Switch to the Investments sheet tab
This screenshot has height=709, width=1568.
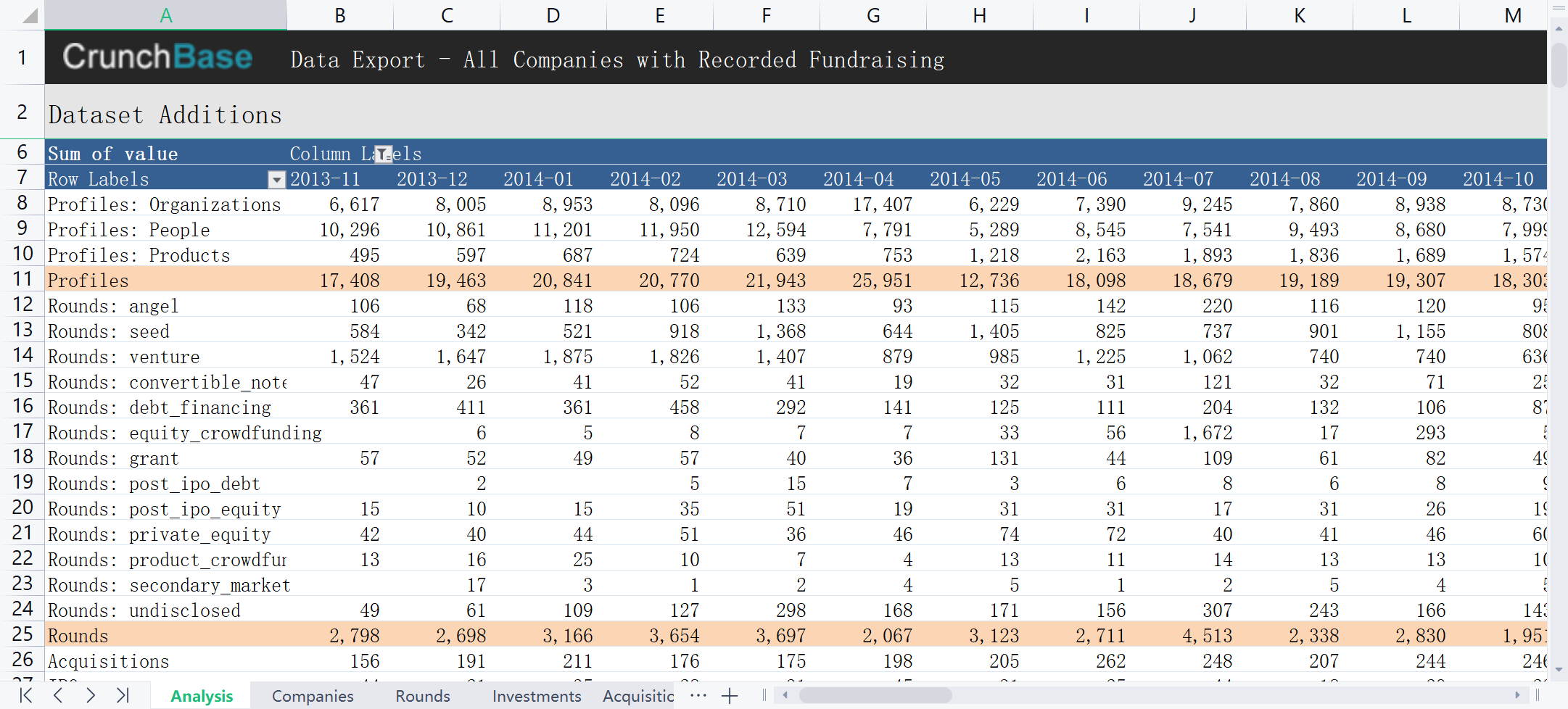click(x=537, y=696)
